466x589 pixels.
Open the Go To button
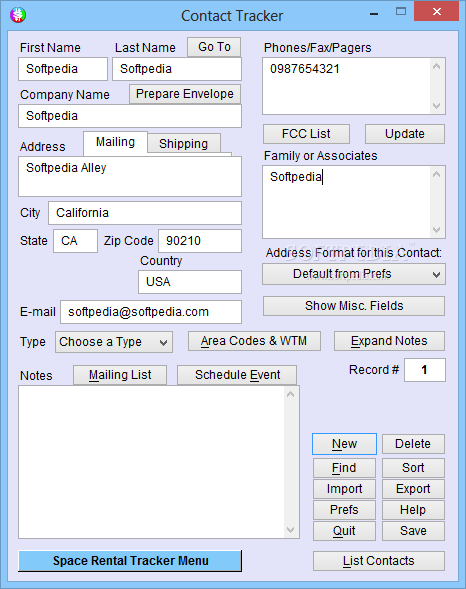point(214,47)
